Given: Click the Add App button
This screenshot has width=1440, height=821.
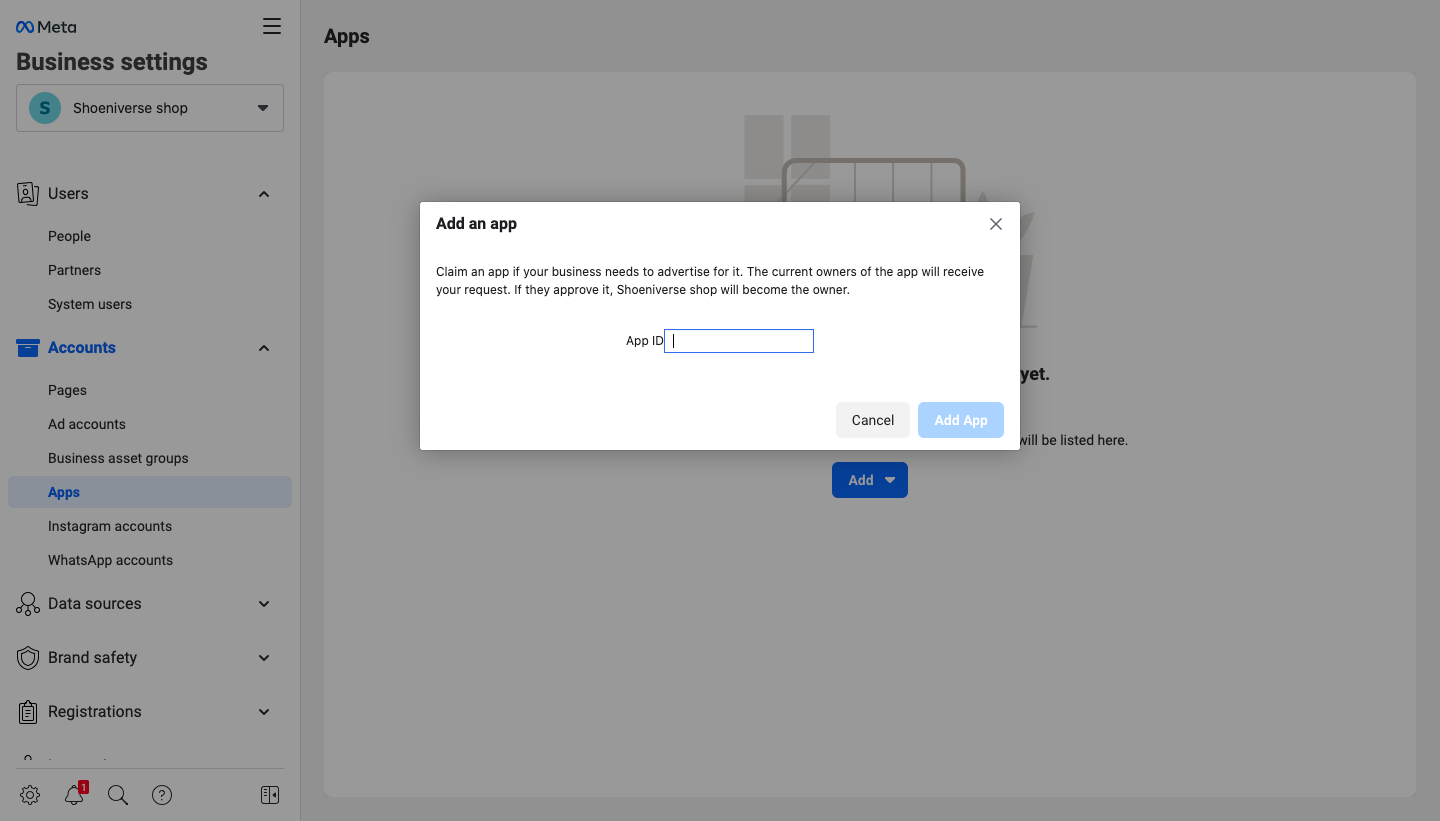Looking at the screenshot, I should coord(961,420).
